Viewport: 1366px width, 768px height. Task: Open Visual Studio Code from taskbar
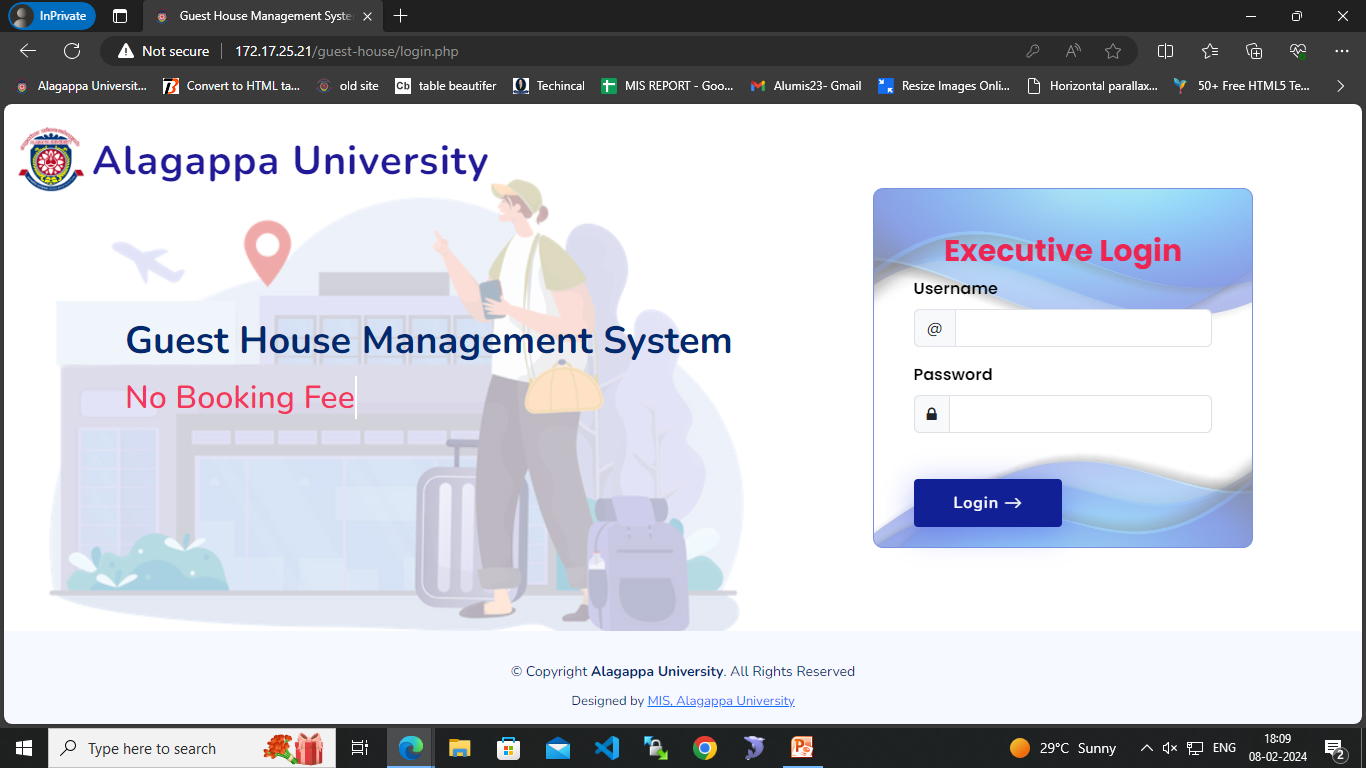[606, 748]
